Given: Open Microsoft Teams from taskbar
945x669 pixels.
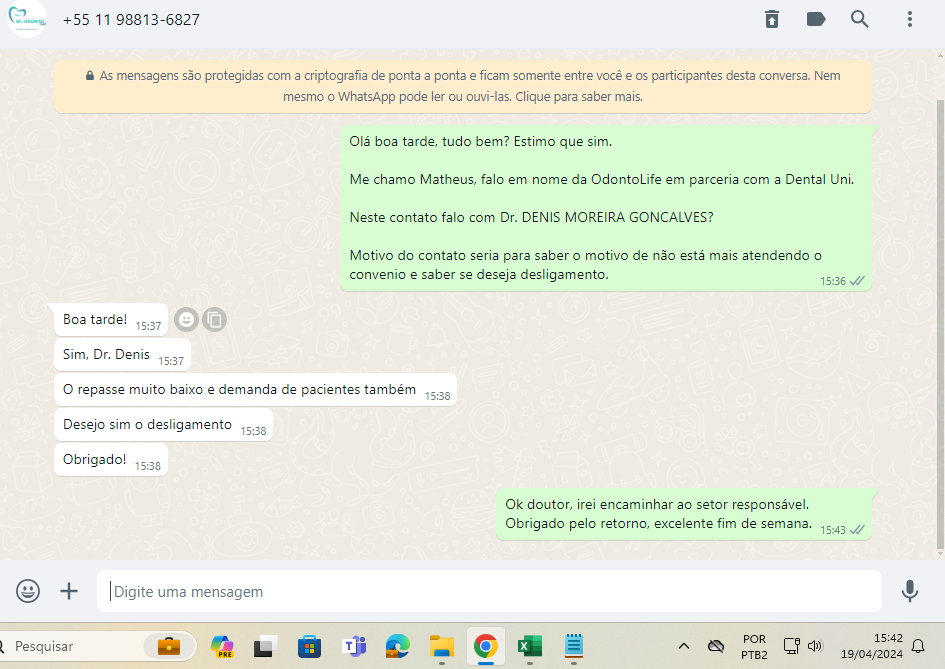Looking at the screenshot, I should click(354, 647).
